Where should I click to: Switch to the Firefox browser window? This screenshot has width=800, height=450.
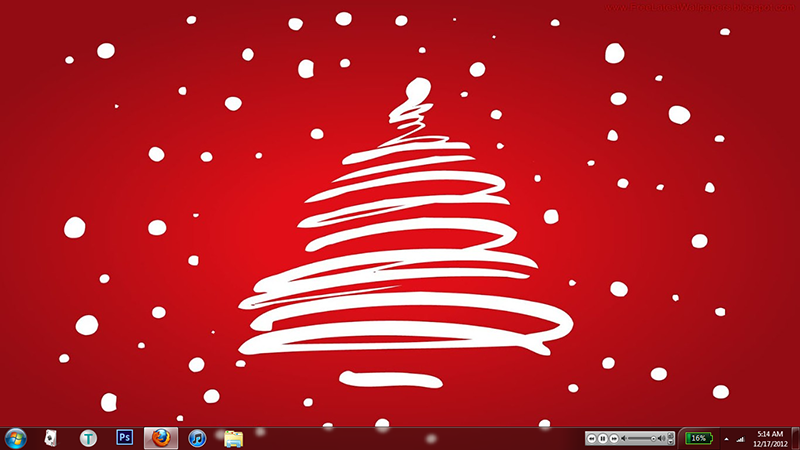(x=161, y=438)
